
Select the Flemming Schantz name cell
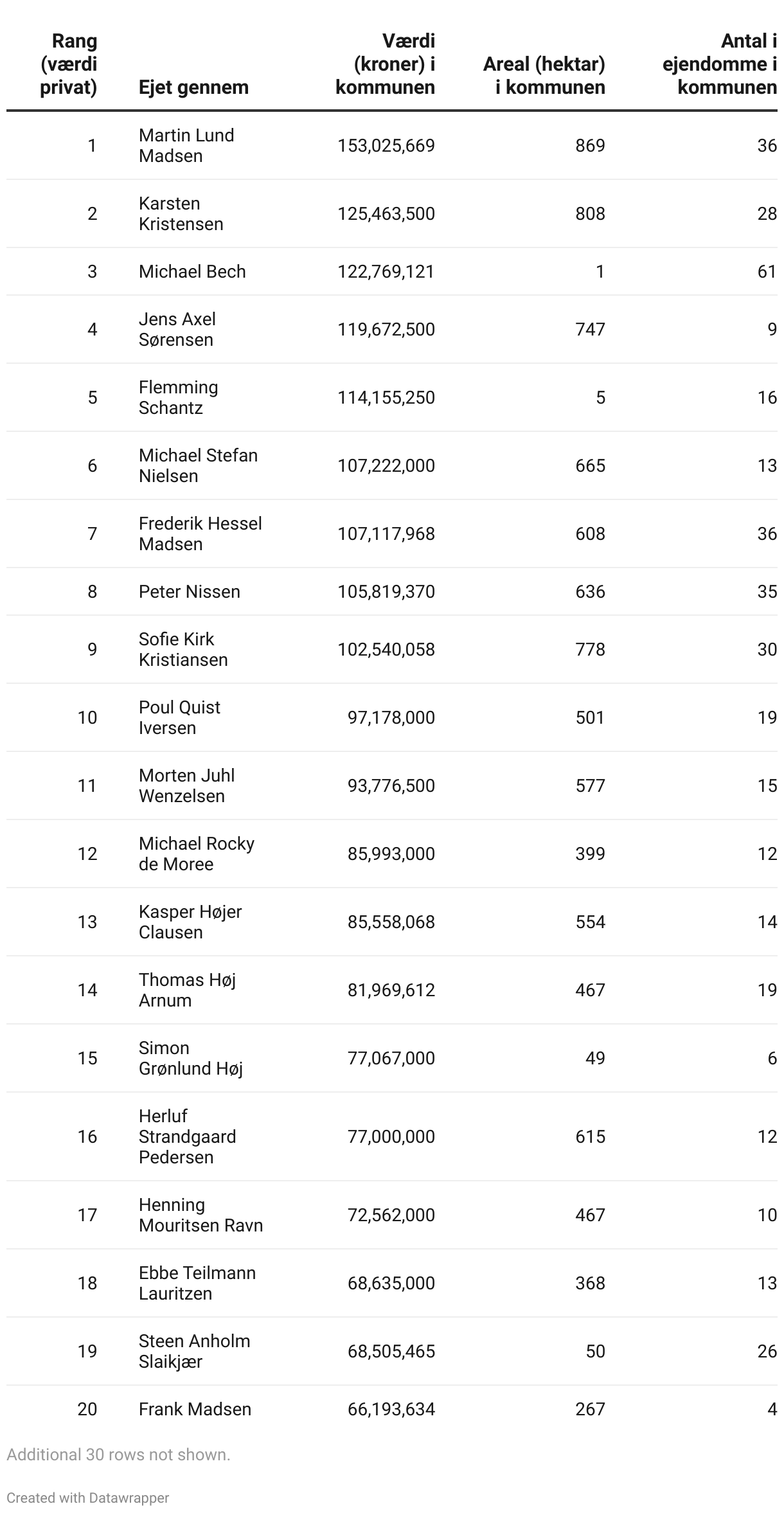[179, 397]
